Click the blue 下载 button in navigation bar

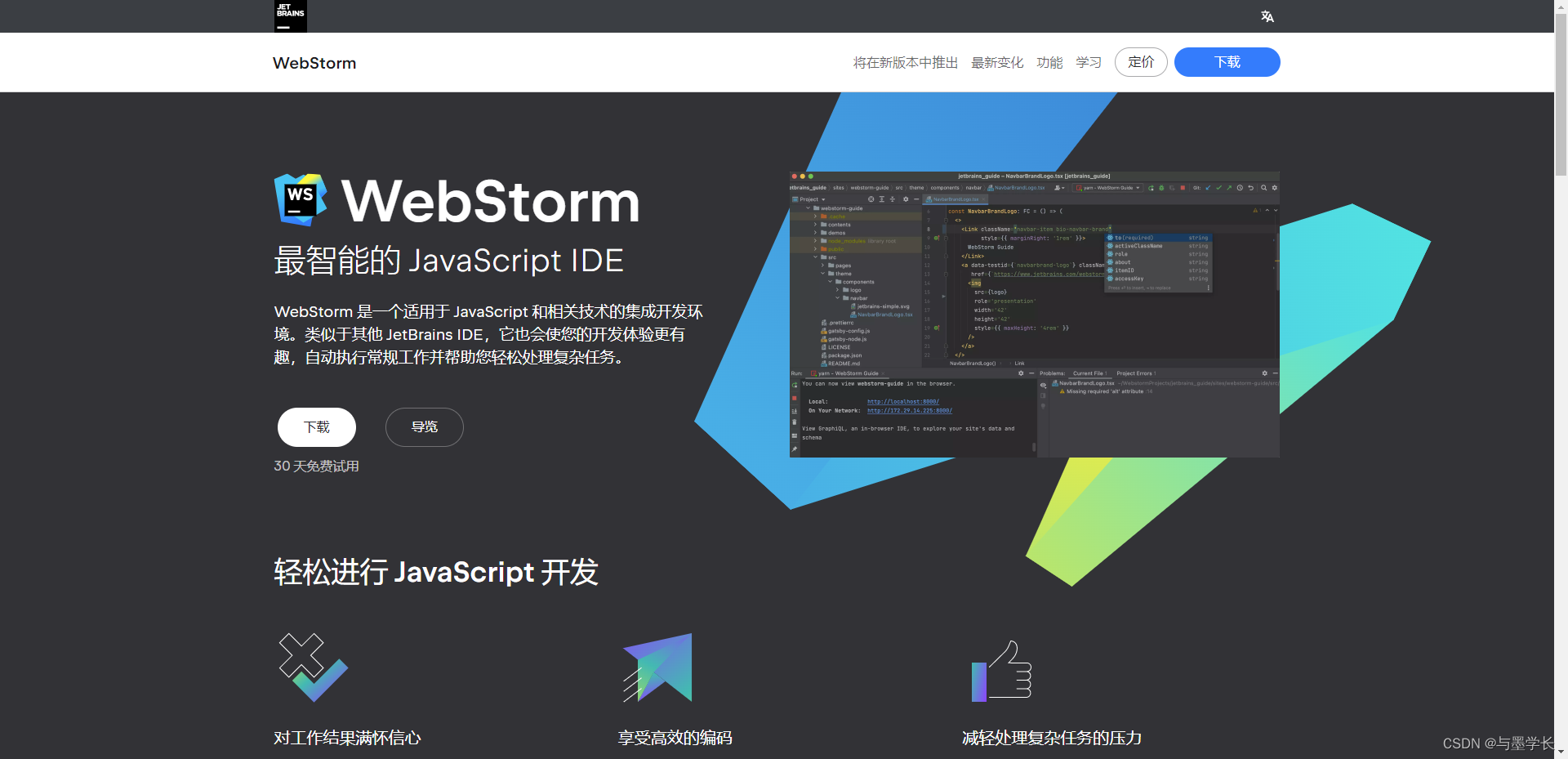pos(1227,62)
